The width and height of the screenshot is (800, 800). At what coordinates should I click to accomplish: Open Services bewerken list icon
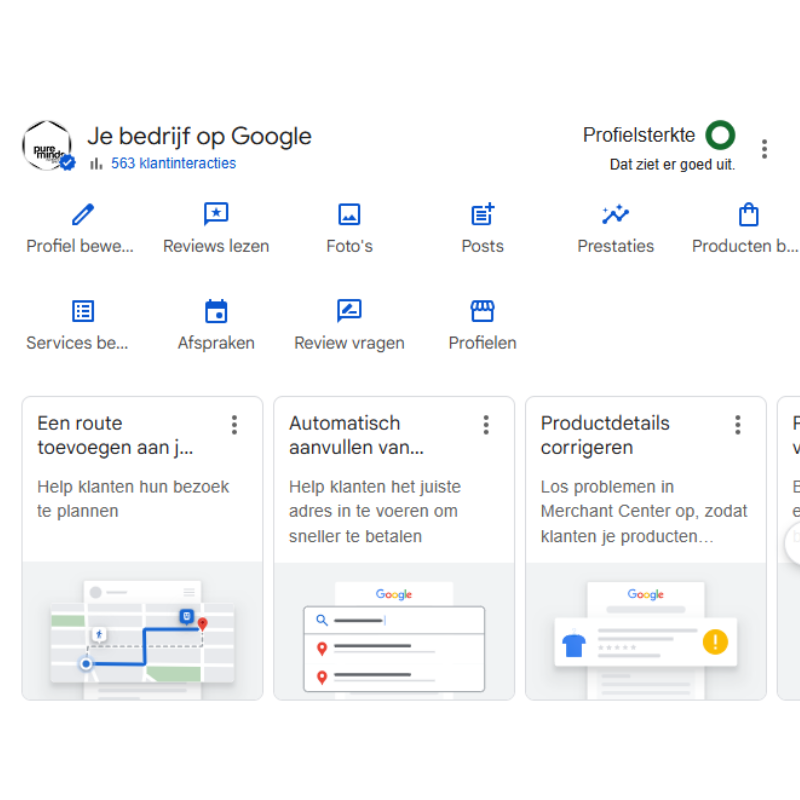[83, 311]
